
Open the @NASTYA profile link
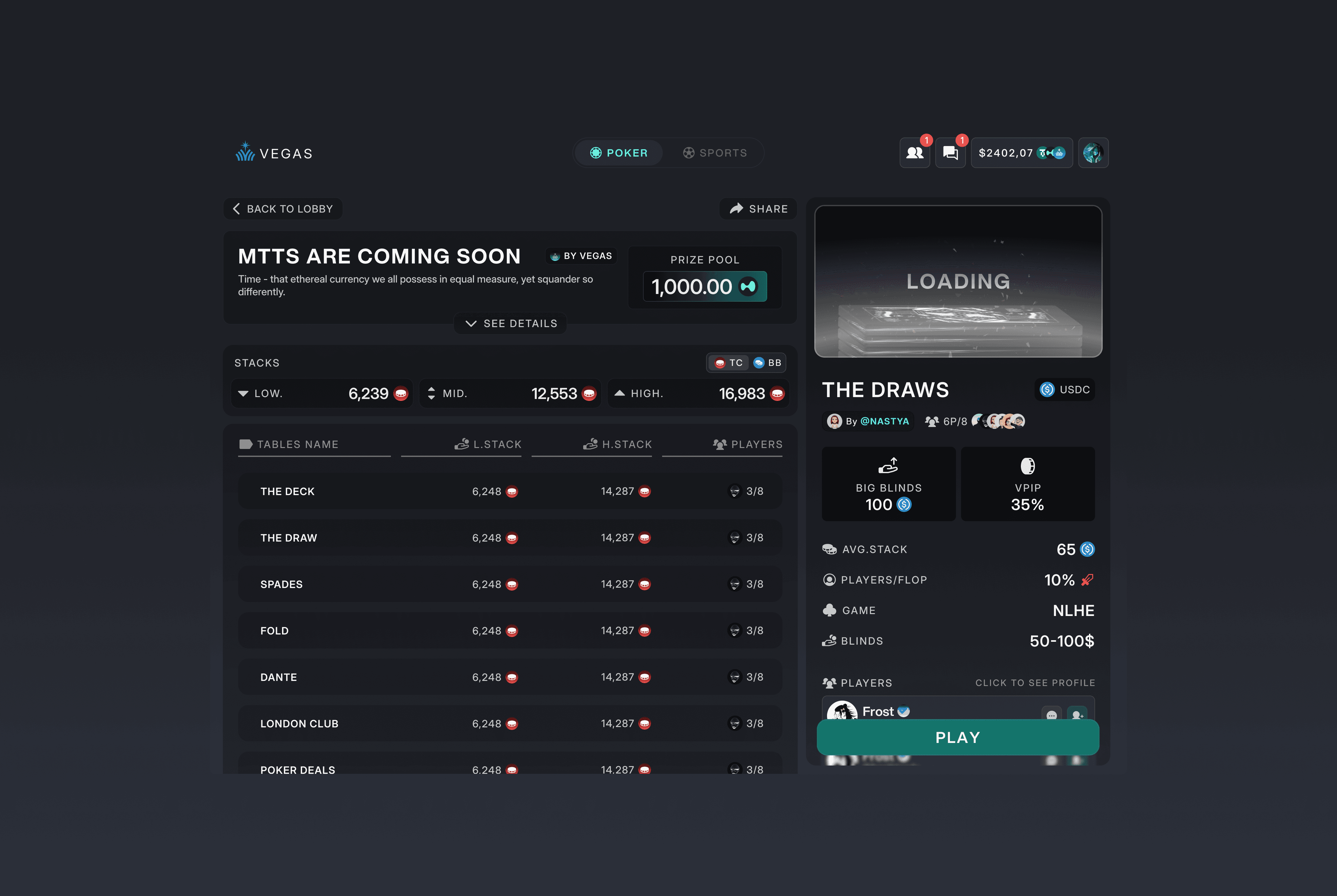pyautogui.click(x=884, y=421)
